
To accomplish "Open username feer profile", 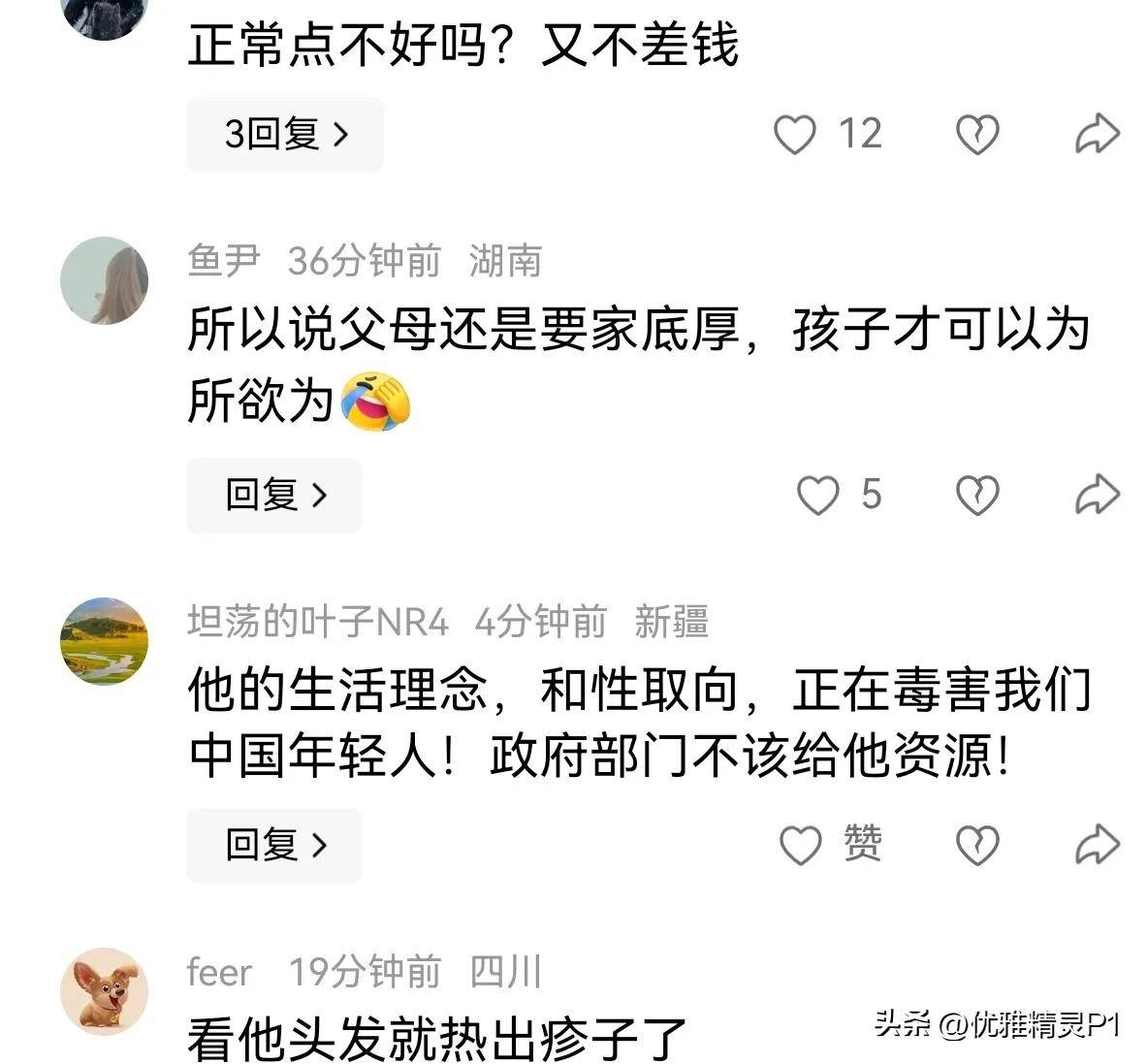I will point(219,973).
